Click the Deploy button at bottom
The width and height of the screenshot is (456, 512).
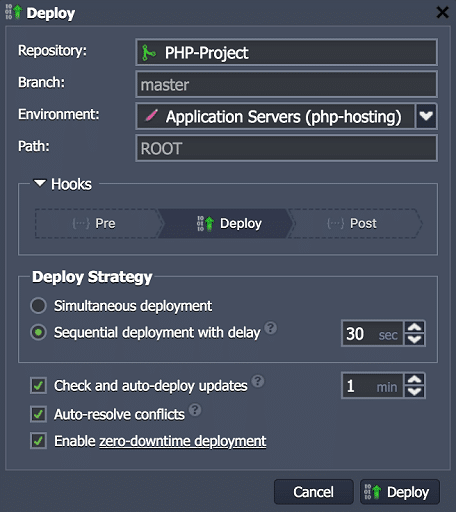400,492
